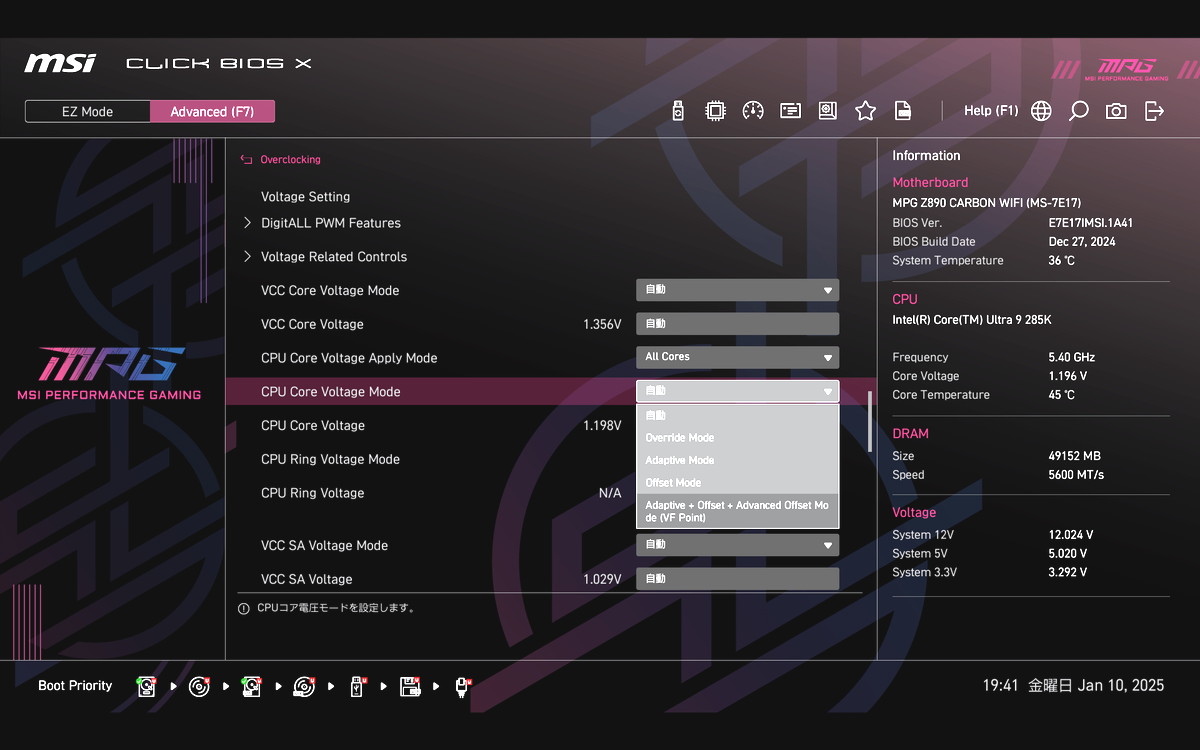Click the BIOS build date Dec 27, 2024
Image resolution: width=1200 pixels, height=750 pixels.
1084,242
